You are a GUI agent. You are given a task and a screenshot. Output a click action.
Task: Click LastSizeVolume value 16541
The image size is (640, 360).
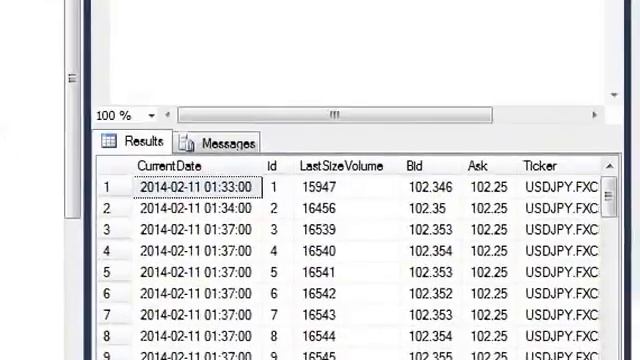[319, 272]
